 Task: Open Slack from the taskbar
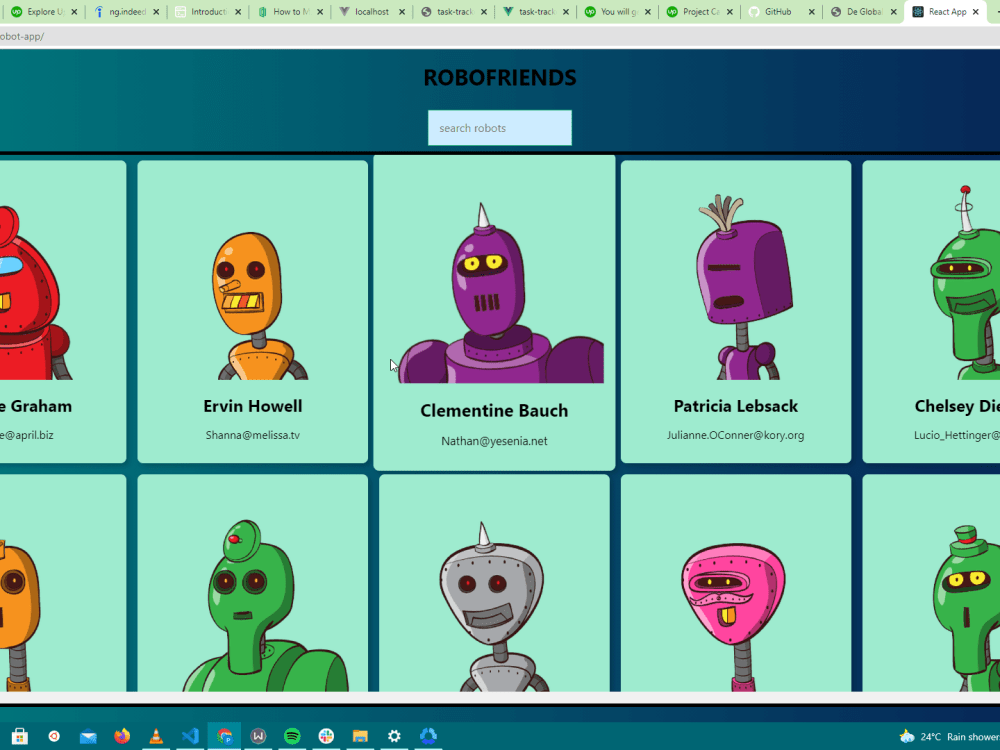click(327, 736)
